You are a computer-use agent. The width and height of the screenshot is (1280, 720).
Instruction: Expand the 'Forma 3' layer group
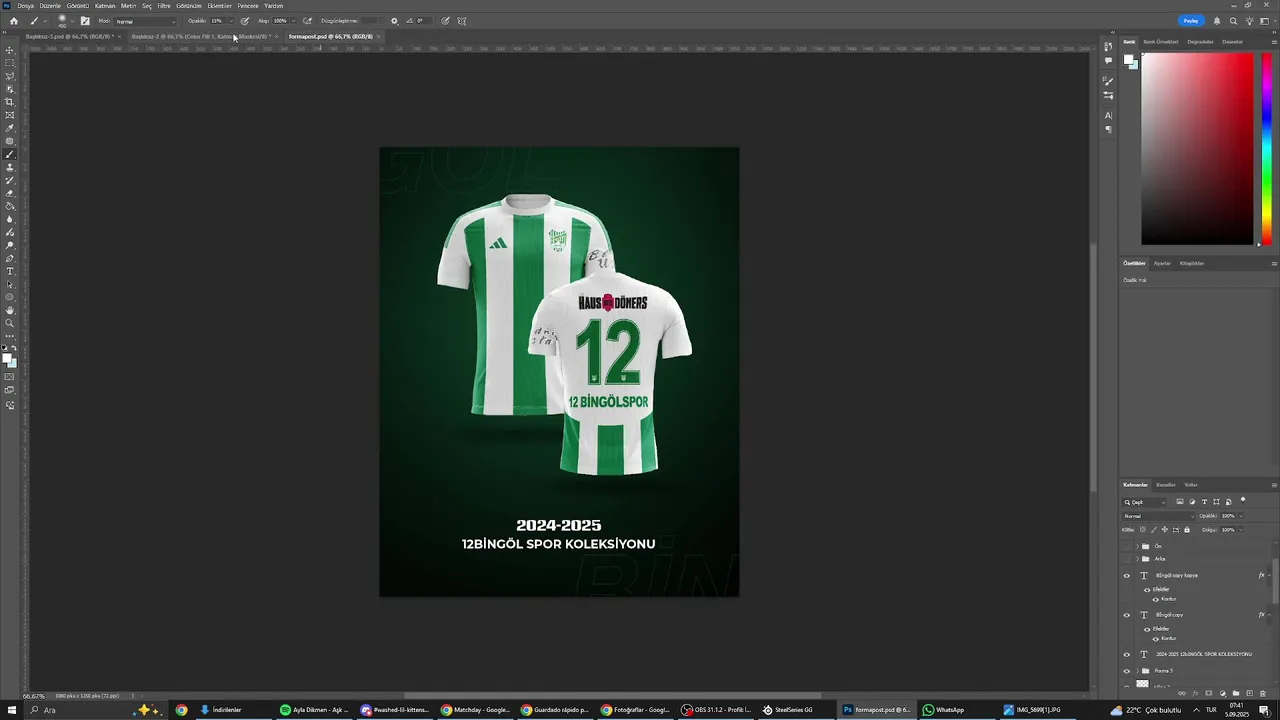tap(1137, 671)
